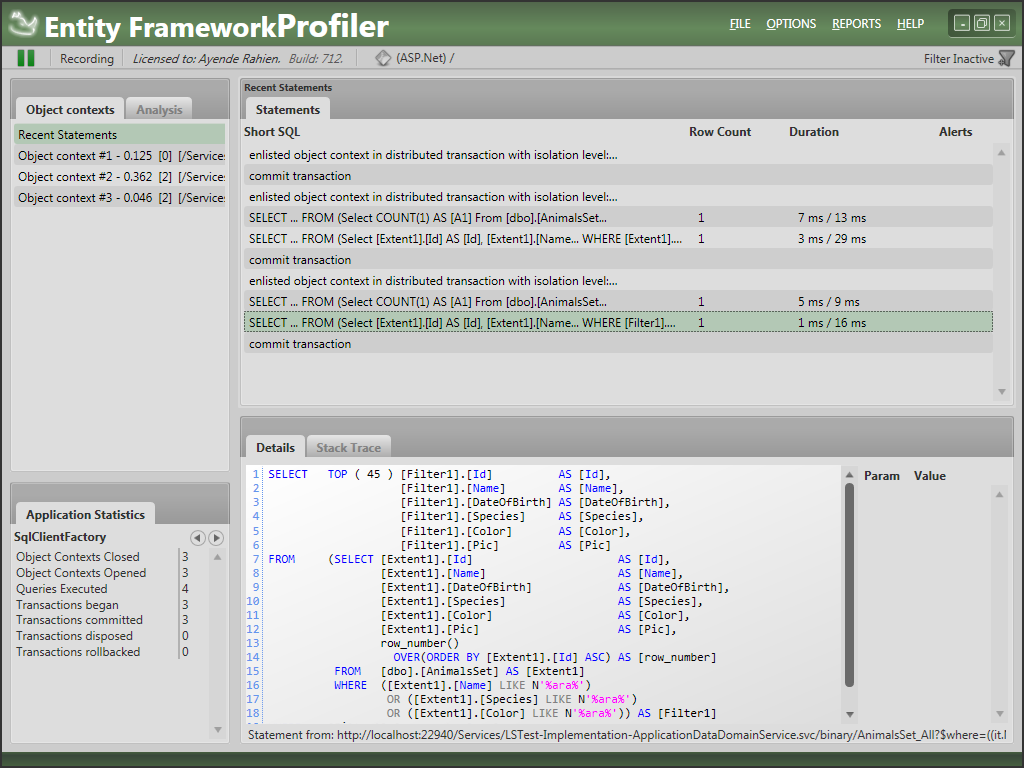Open the HELP menu
Image resolution: width=1024 pixels, height=768 pixels.
click(x=910, y=24)
